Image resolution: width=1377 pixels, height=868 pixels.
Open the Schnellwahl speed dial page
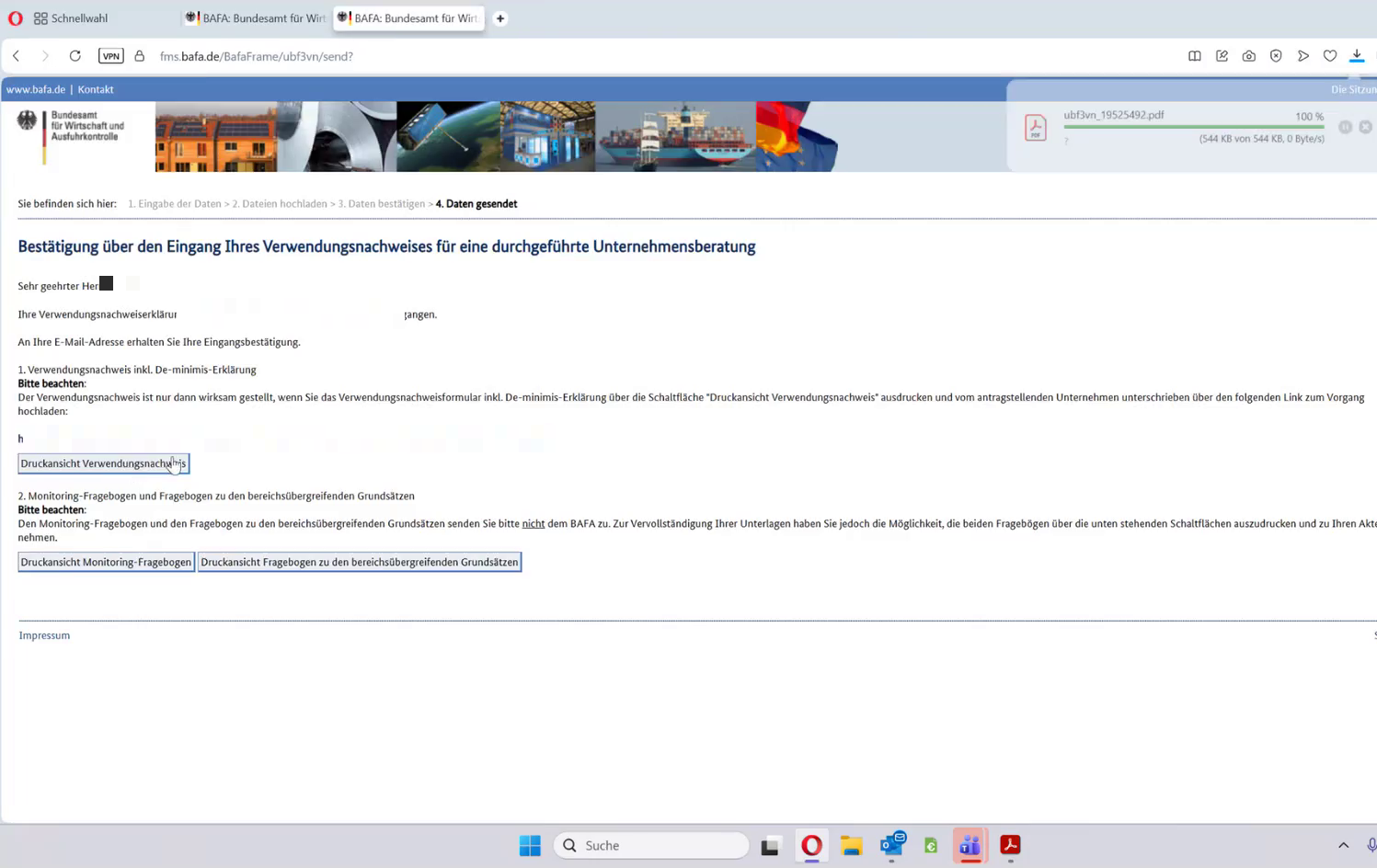pyautogui.click(x=71, y=18)
